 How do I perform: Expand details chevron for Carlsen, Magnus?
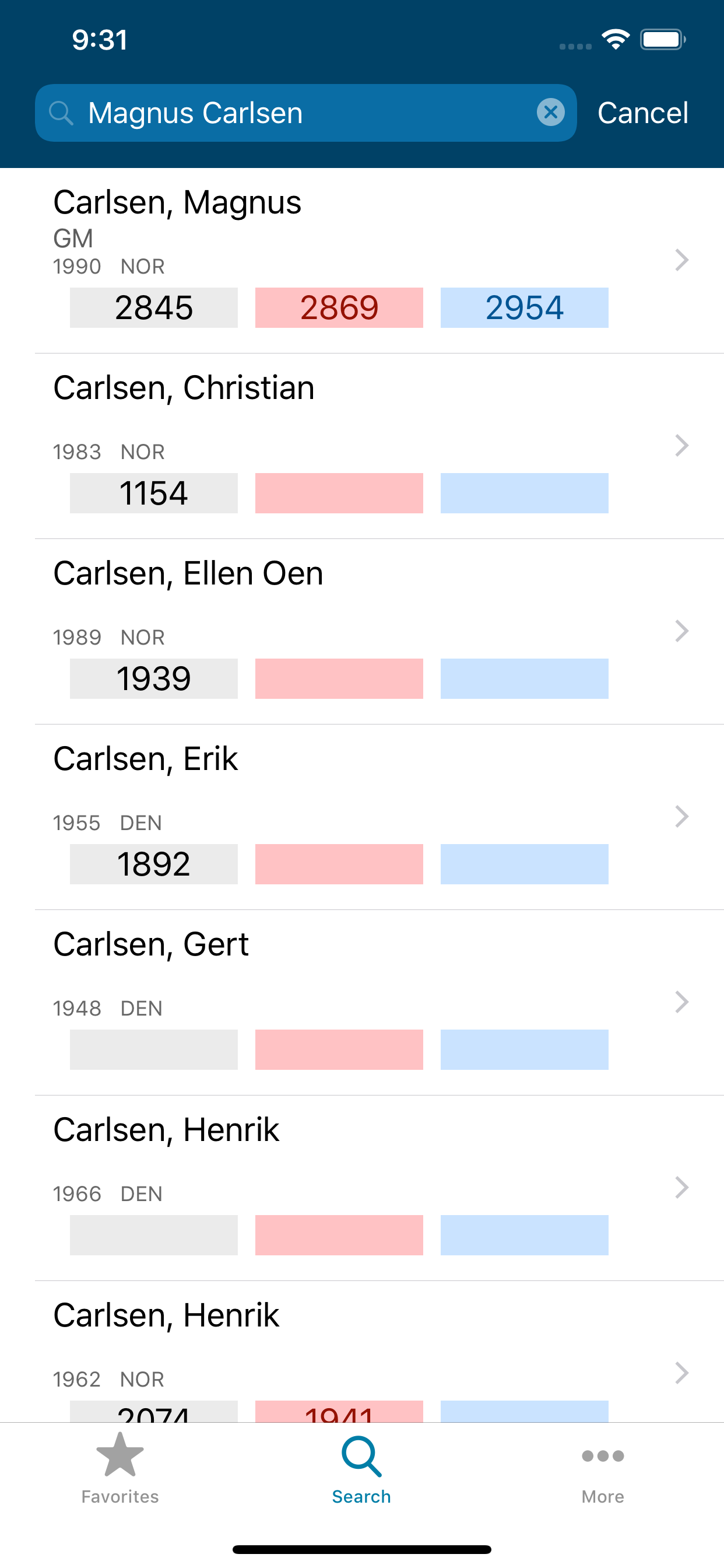pos(681,260)
